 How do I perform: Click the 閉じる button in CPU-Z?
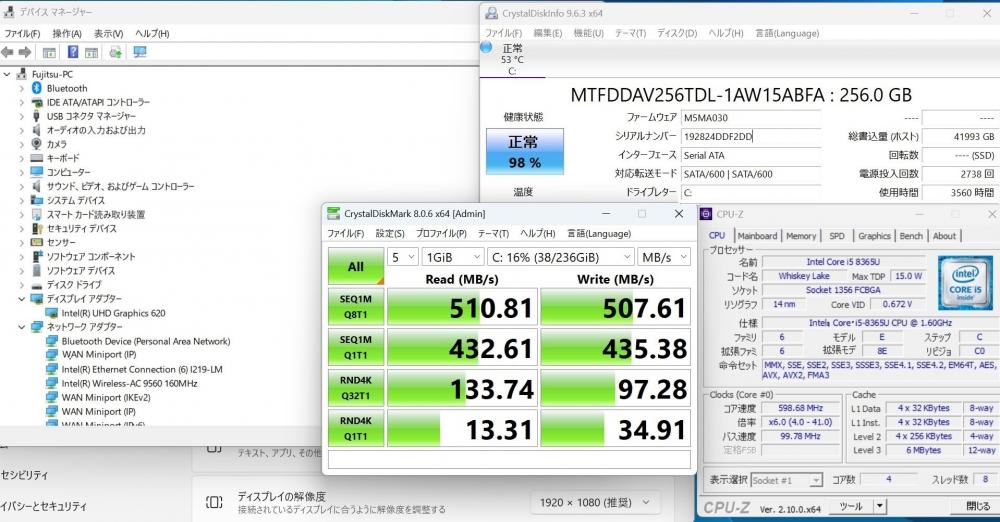click(978, 506)
